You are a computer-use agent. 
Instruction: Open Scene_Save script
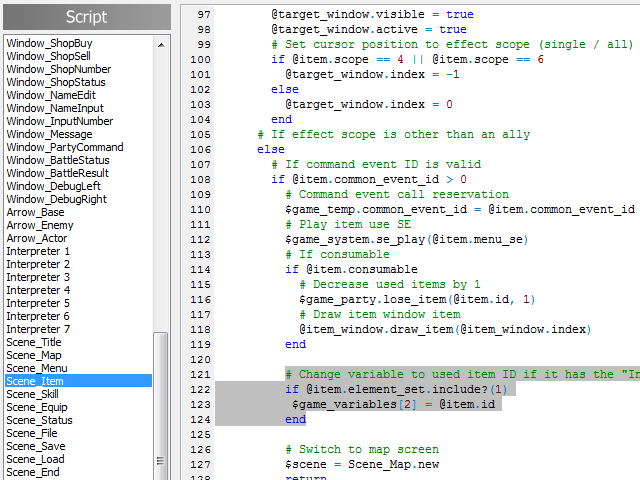click(36, 446)
